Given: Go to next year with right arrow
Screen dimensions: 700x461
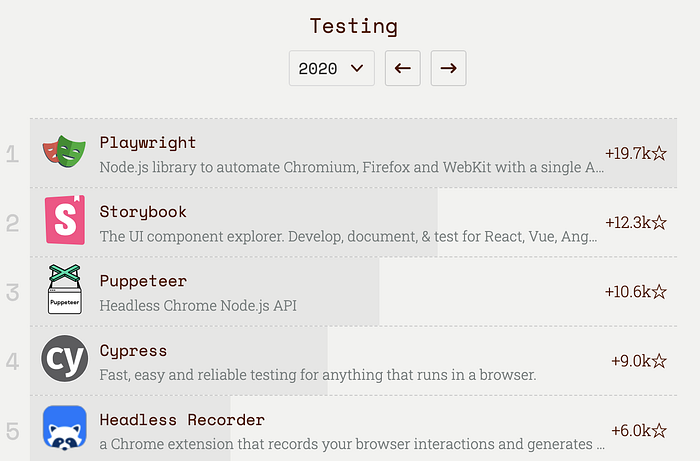Looking at the screenshot, I should coord(448,68).
